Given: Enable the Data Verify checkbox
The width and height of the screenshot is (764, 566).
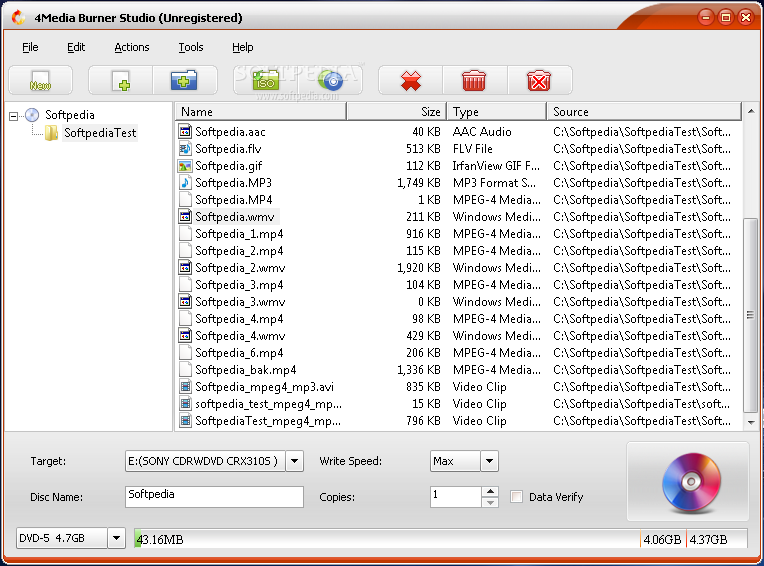Looking at the screenshot, I should point(516,497).
